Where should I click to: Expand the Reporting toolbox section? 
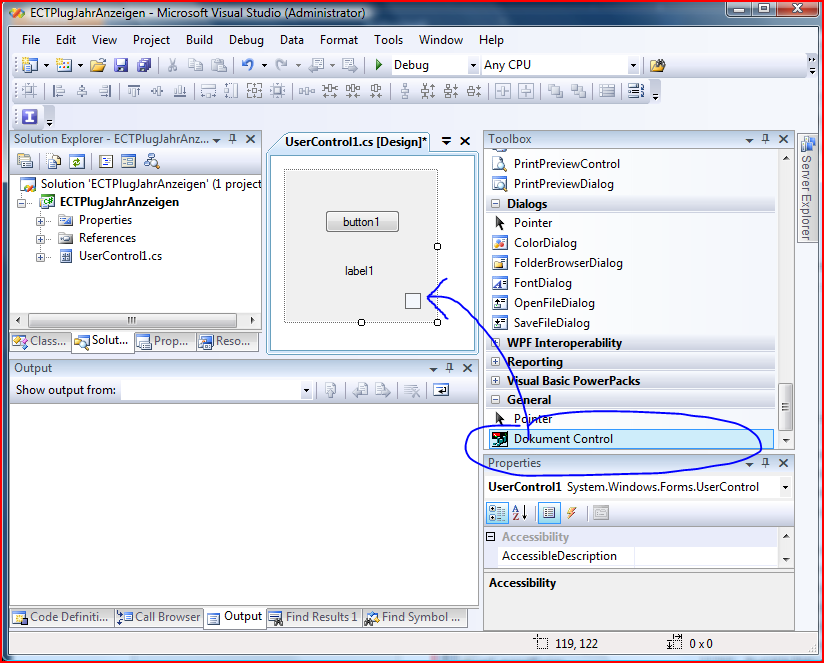[x=495, y=361]
